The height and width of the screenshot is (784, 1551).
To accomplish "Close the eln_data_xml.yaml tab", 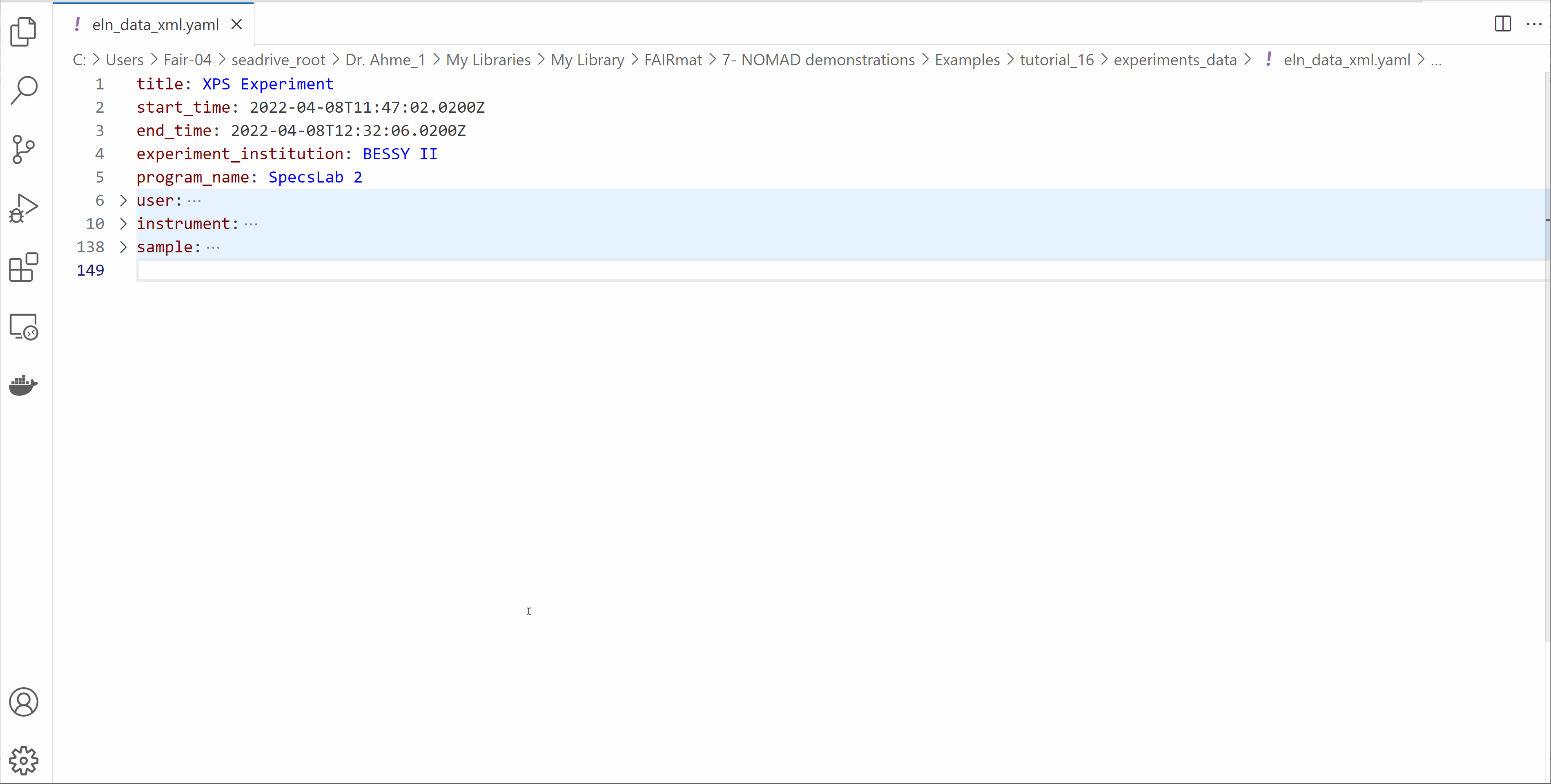I will [x=236, y=24].
